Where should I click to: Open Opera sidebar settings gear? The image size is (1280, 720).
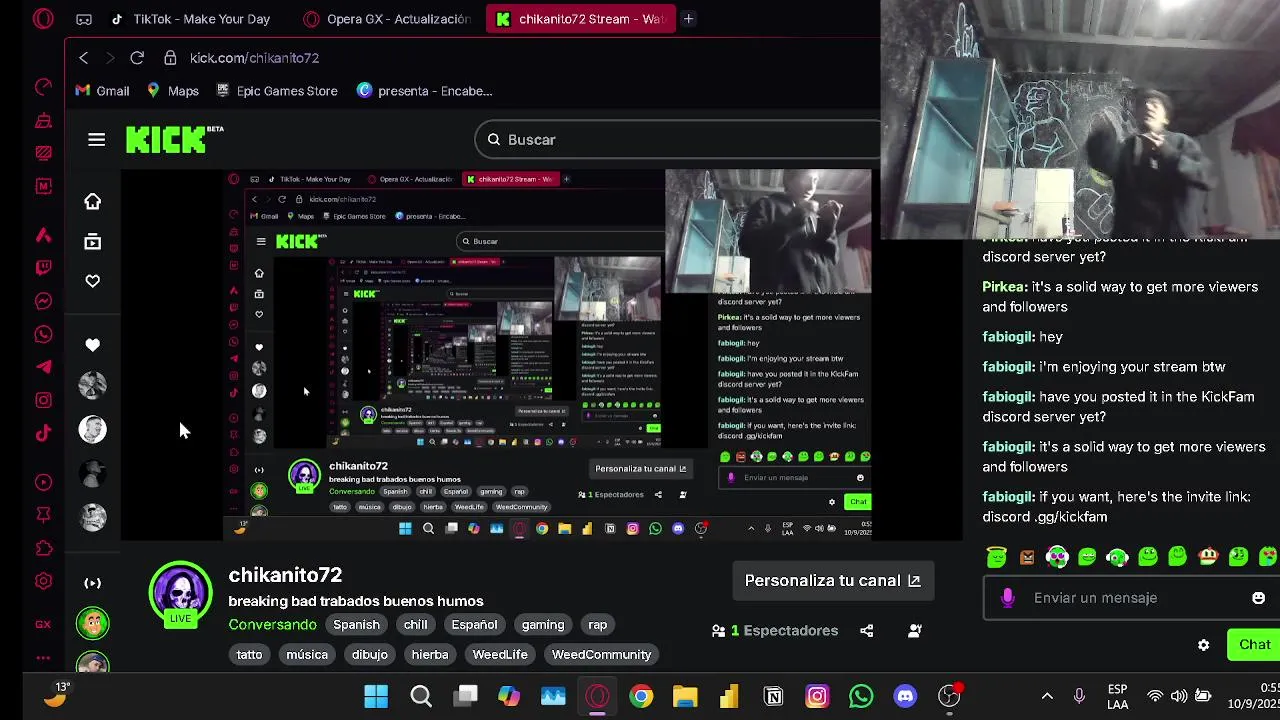(x=43, y=581)
